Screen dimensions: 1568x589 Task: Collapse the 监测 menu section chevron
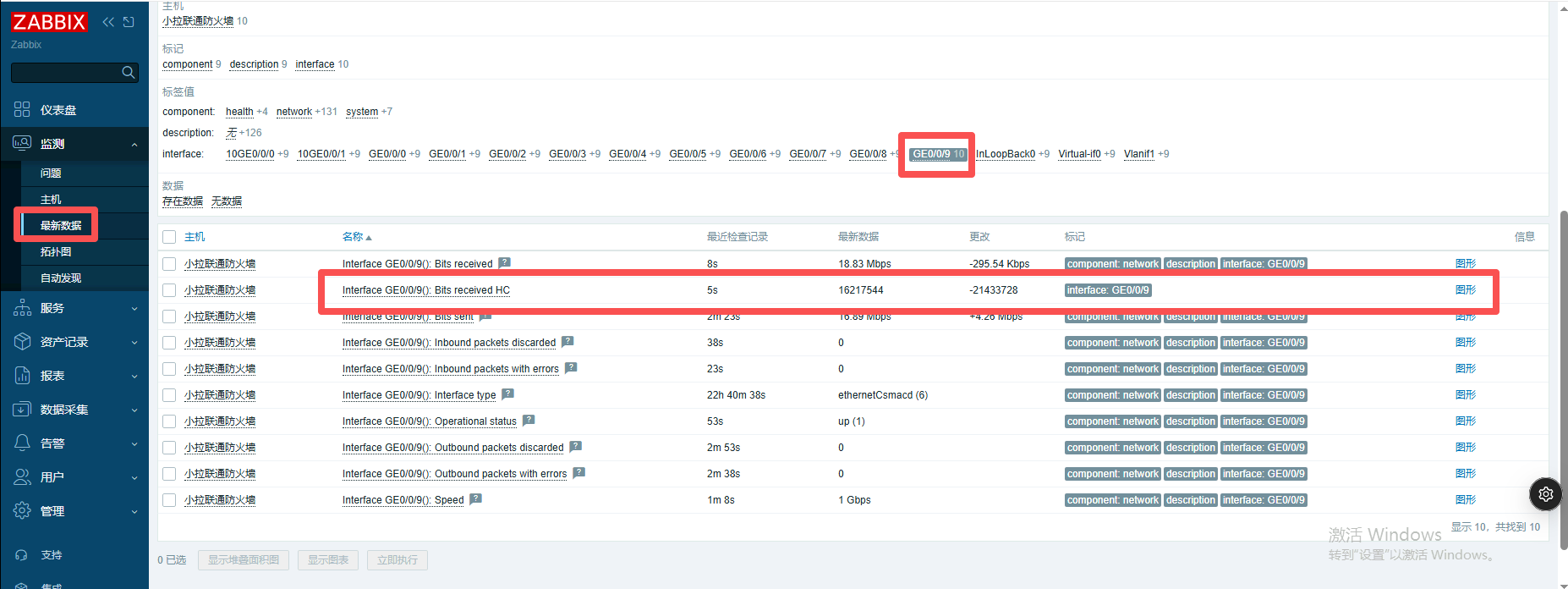tap(134, 145)
